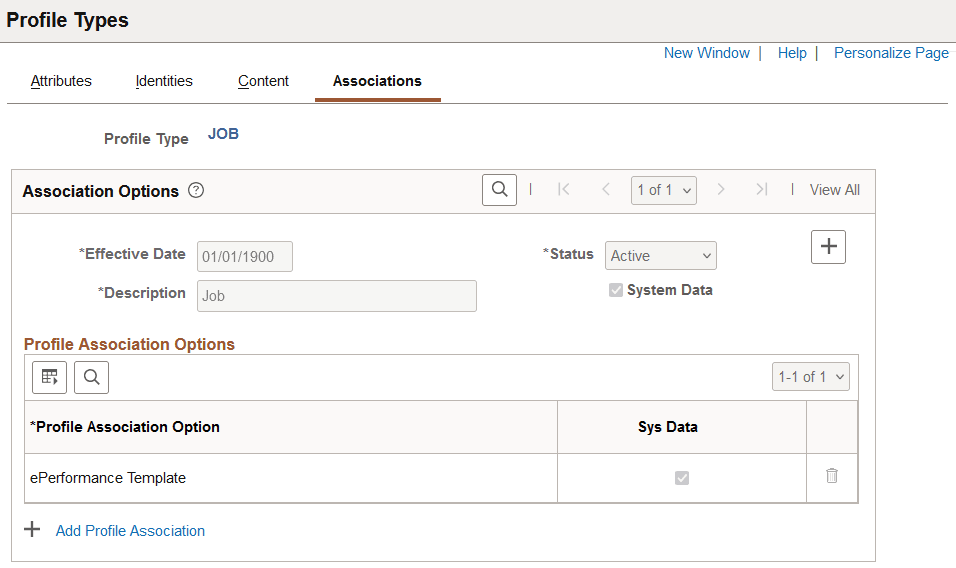Viewport: 956px width, 568px height.
Task: Toggle Sys Data checkbox for ePerformance Template
Action: click(682, 478)
